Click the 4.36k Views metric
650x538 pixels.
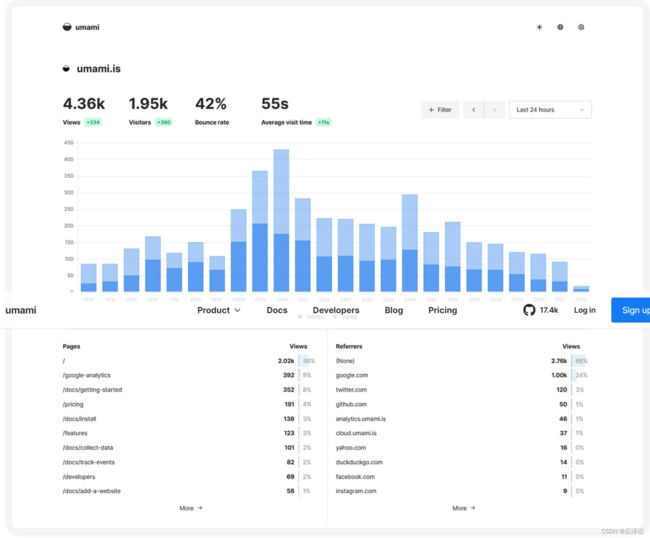(84, 111)
